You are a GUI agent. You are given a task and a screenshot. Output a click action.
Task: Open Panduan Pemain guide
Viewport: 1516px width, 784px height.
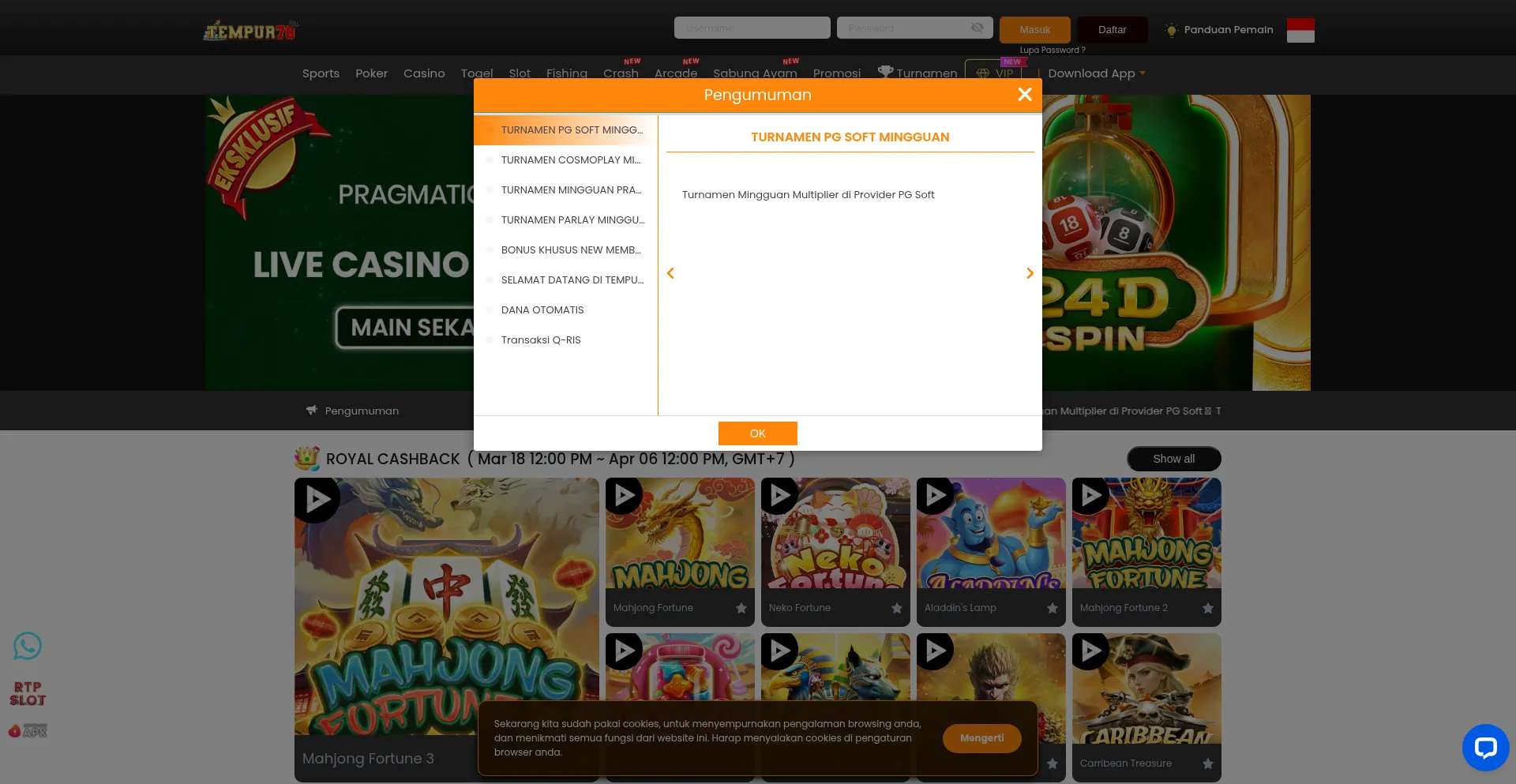(1219, 30)
